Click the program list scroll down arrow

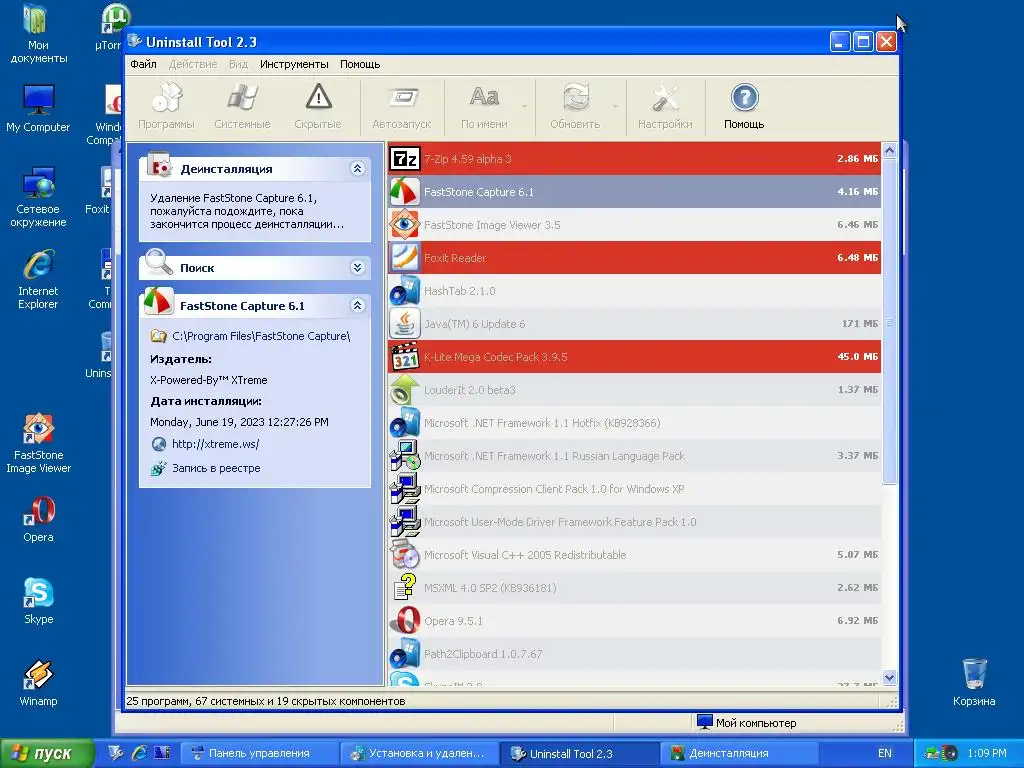coord(889,677)
